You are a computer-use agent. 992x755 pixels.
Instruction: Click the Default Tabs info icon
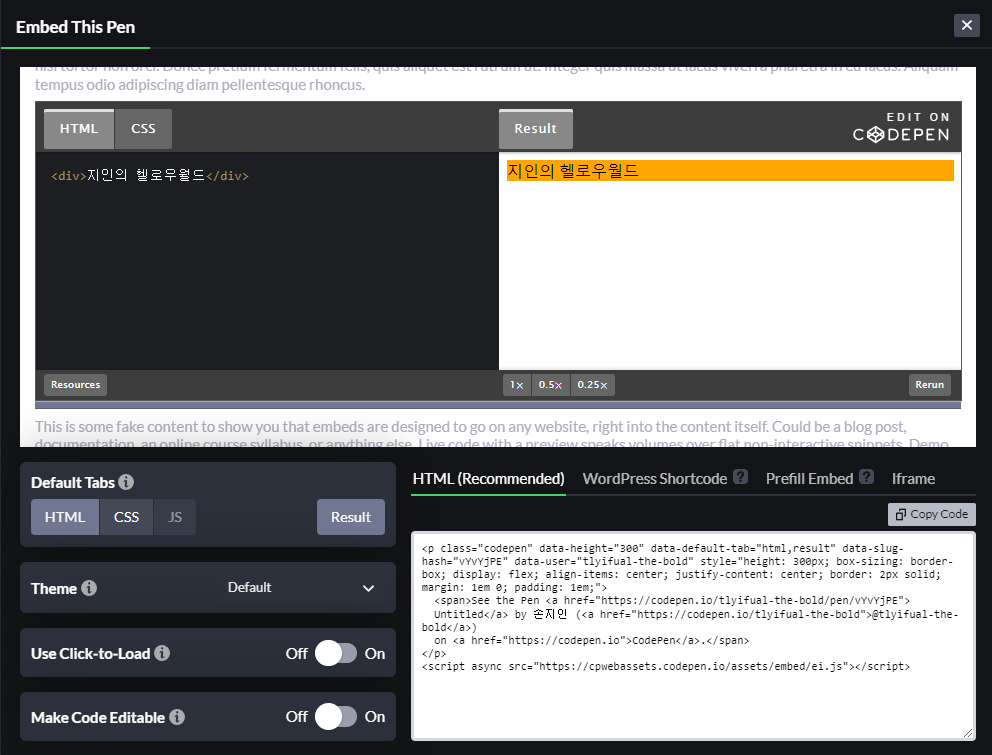coord(126,482)
